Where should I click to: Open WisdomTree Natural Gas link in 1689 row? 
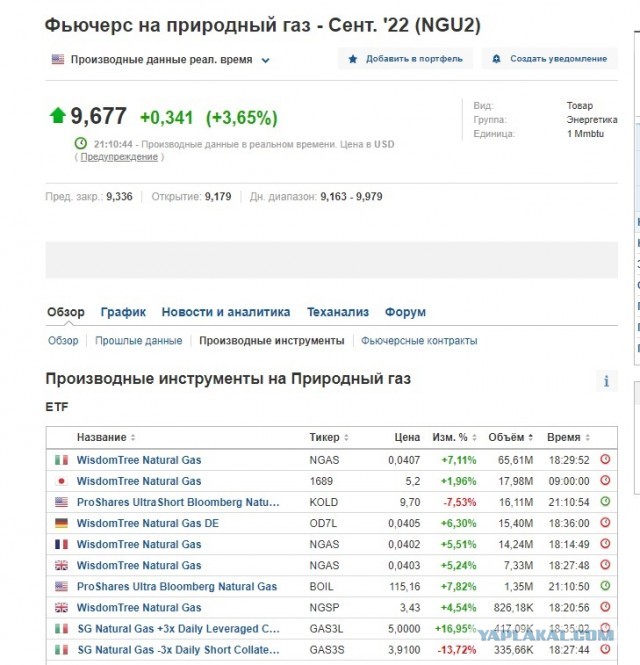[x=139, y=481]
